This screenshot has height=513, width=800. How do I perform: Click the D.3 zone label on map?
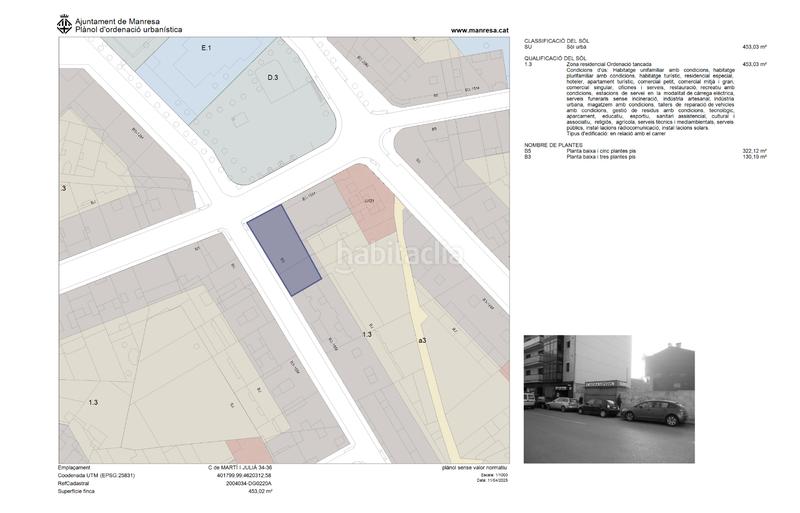[272, 77]
